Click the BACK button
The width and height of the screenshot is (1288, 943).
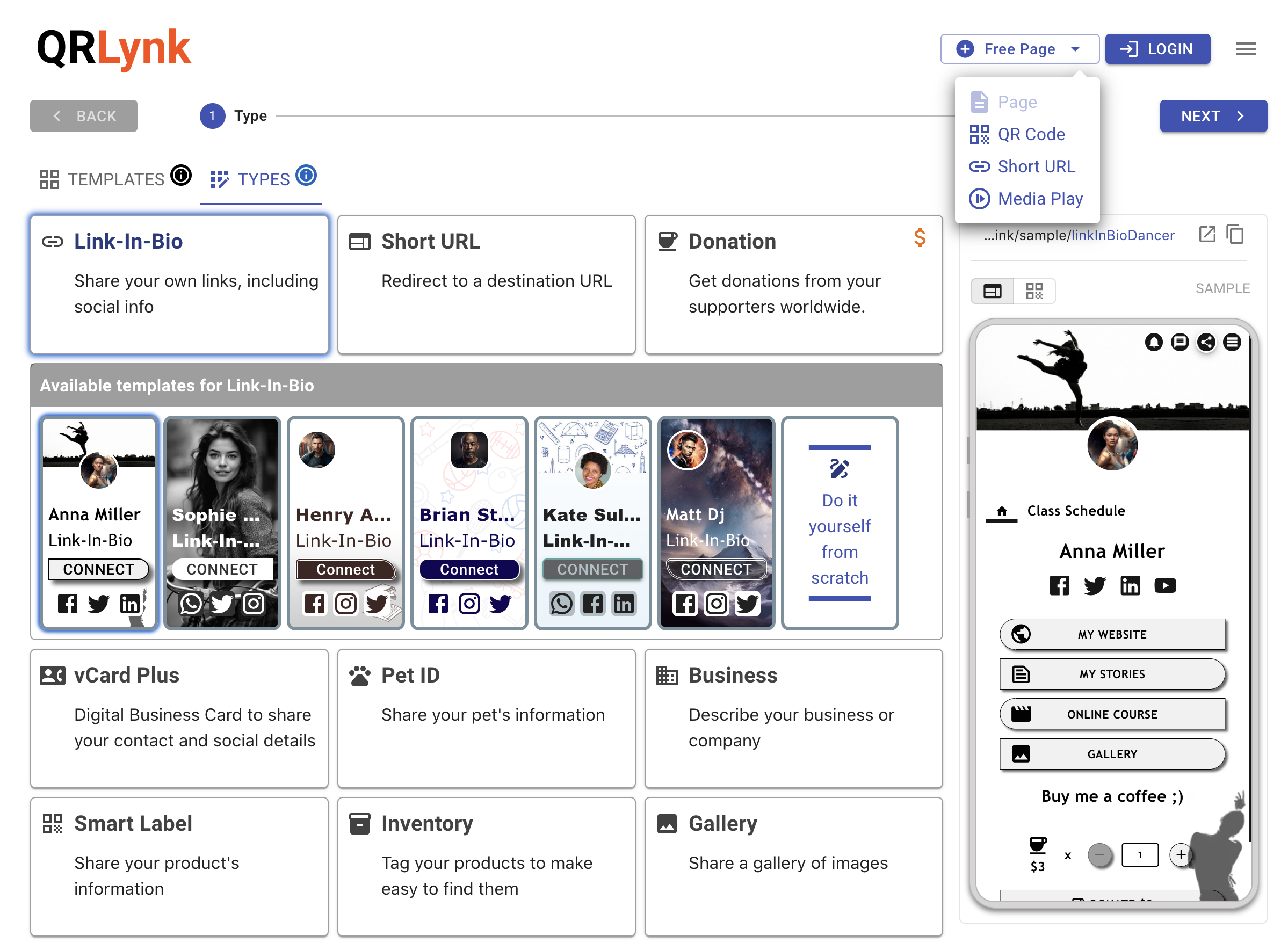(83, 116)
